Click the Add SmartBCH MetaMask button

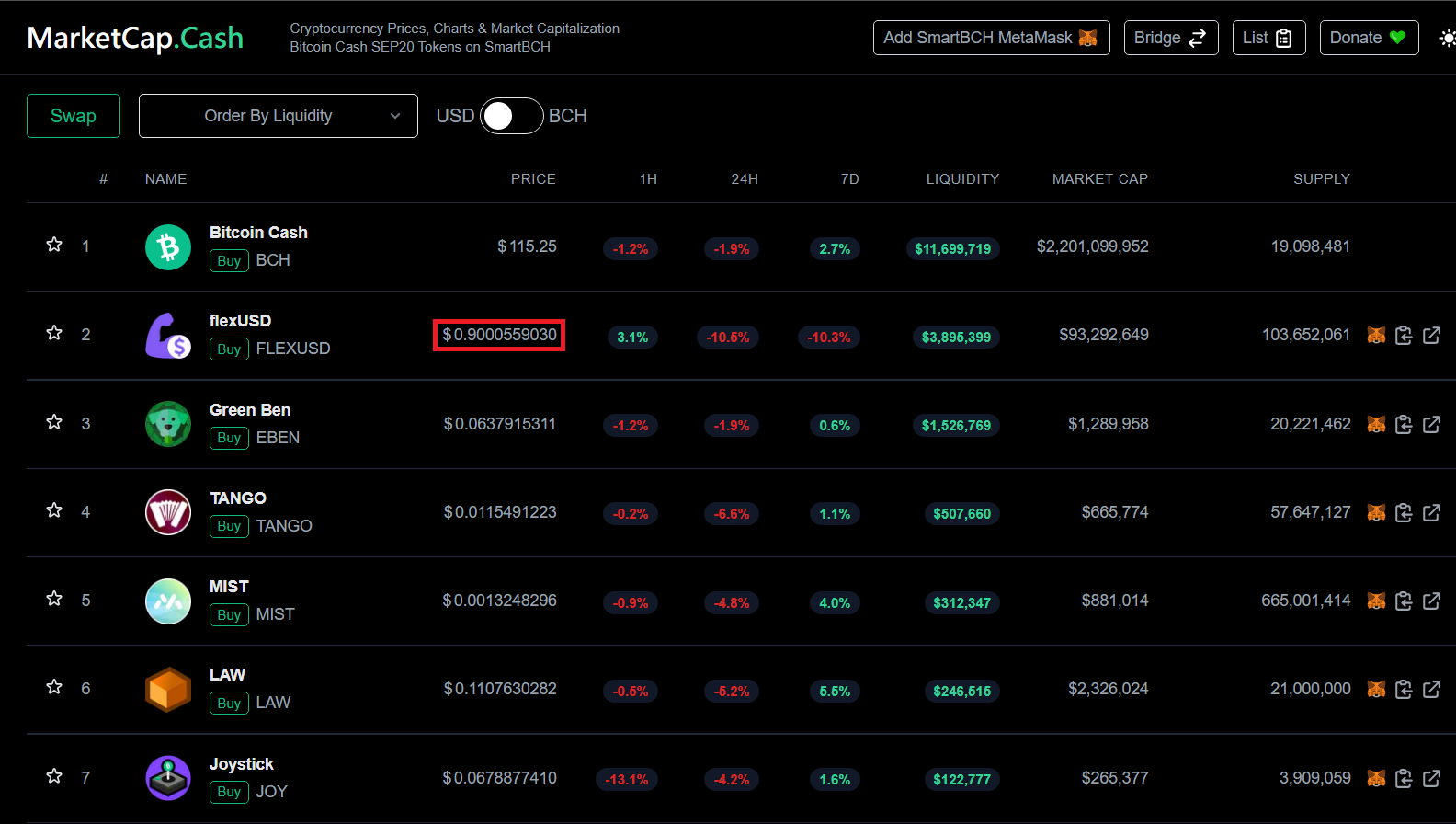click(992, 38)
